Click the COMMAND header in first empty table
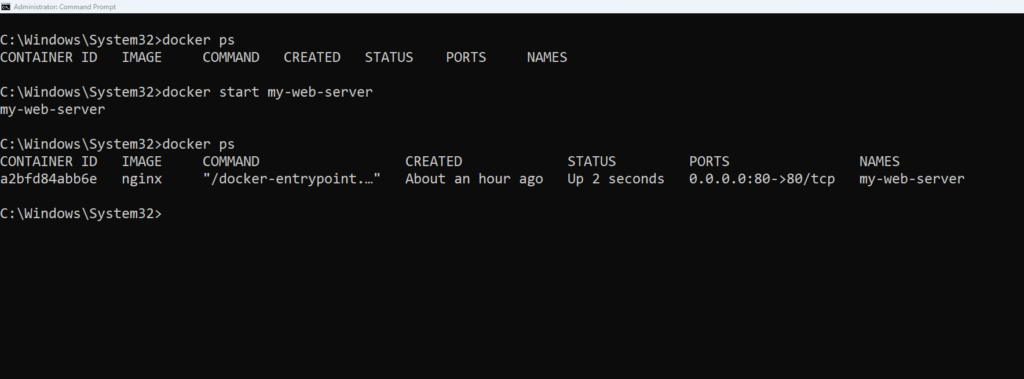The width and height of the screenshot is (1024, 379). point(231,58)
